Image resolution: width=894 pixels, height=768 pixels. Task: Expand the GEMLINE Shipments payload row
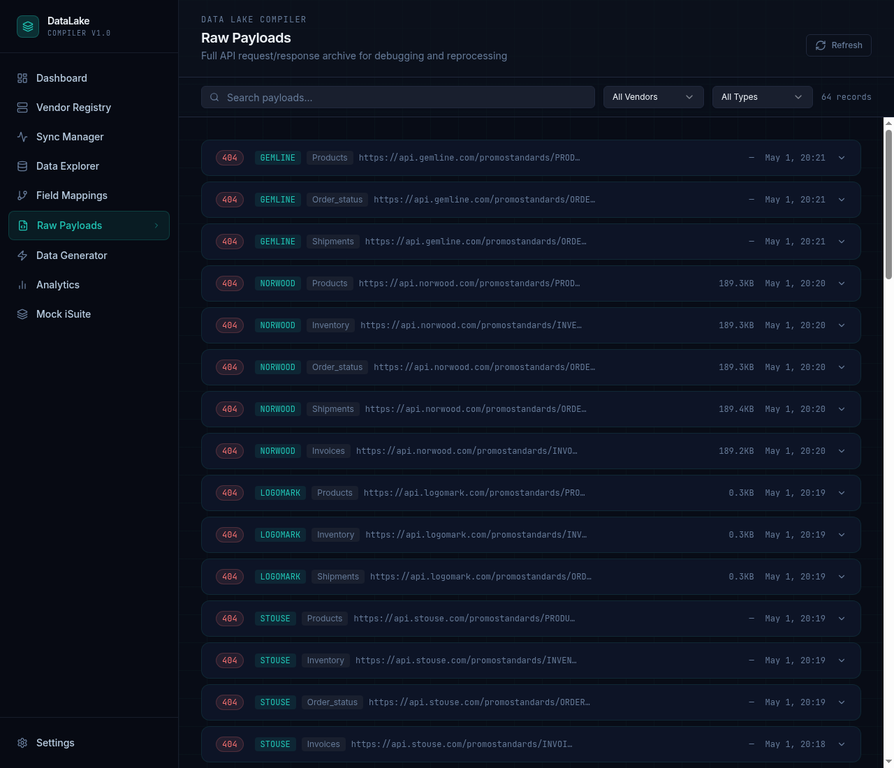(x=531, y=242)
